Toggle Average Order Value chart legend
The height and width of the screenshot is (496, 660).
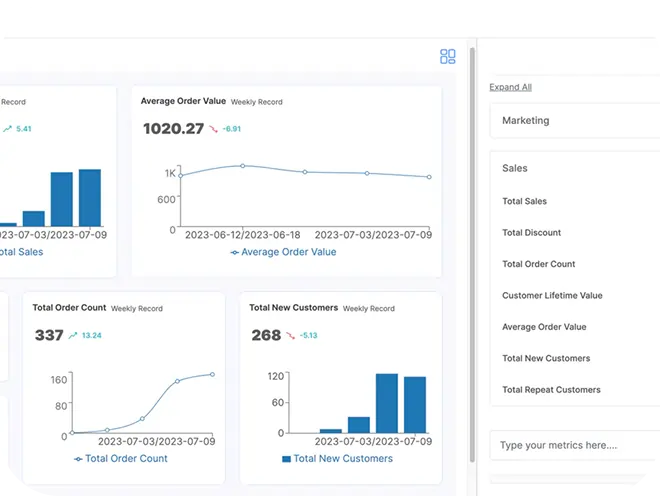[x=284, y=253]
